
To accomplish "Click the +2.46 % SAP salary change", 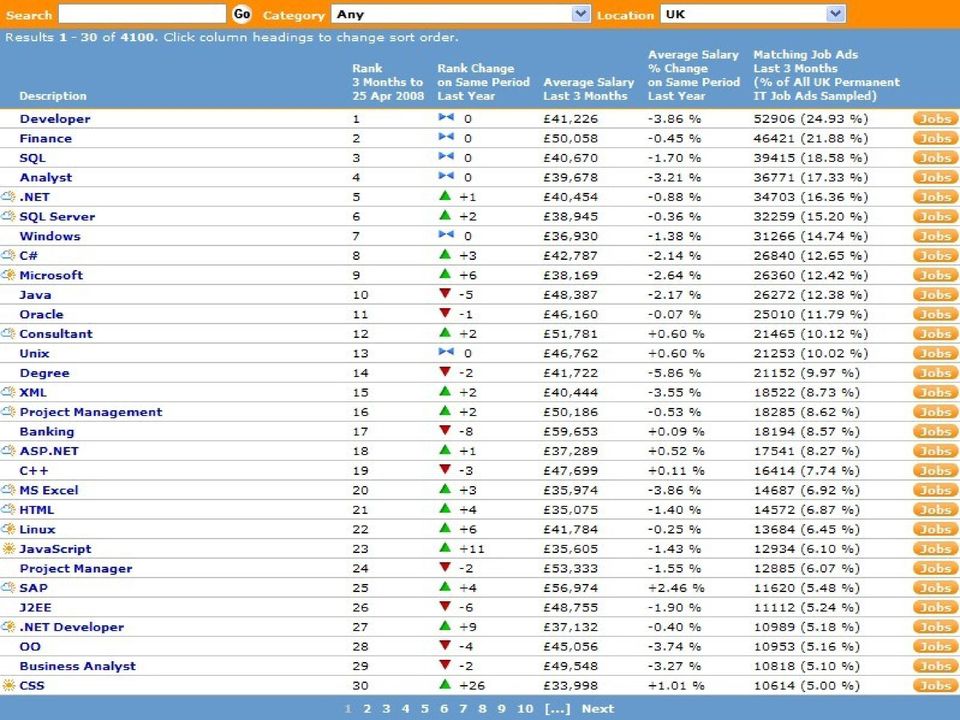I will click(x=676, y=588).
